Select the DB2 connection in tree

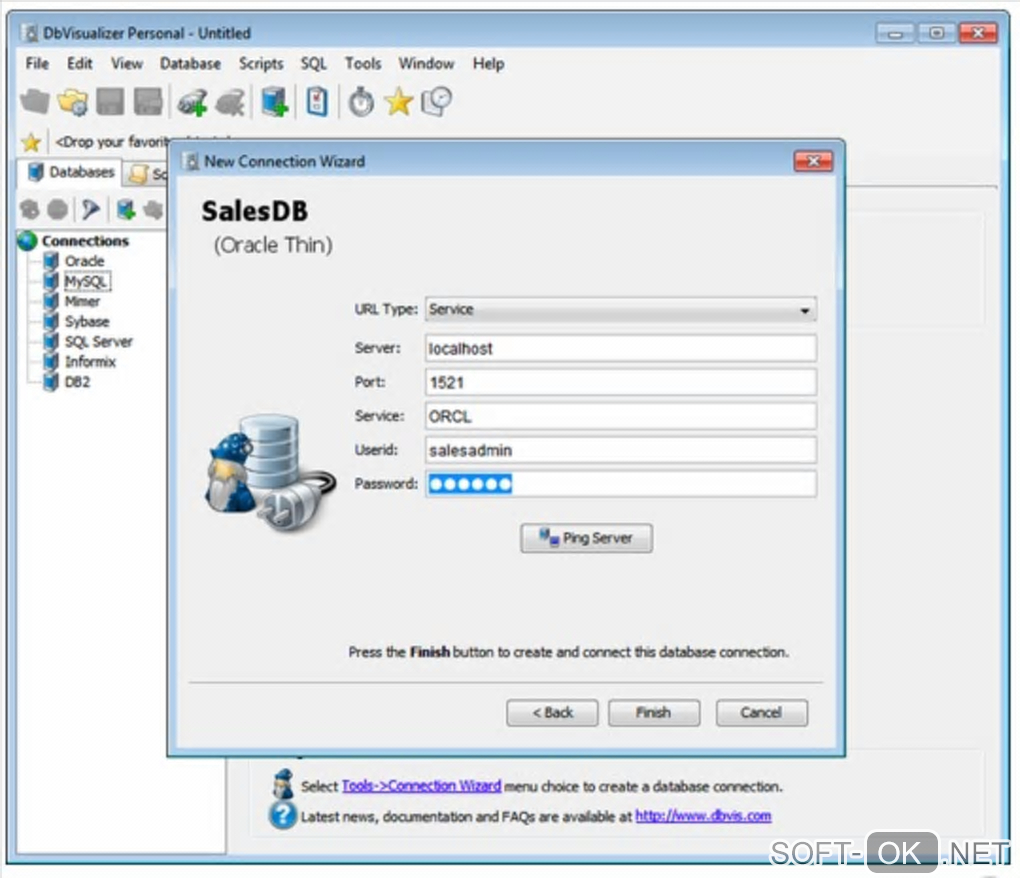click(77, 382)
